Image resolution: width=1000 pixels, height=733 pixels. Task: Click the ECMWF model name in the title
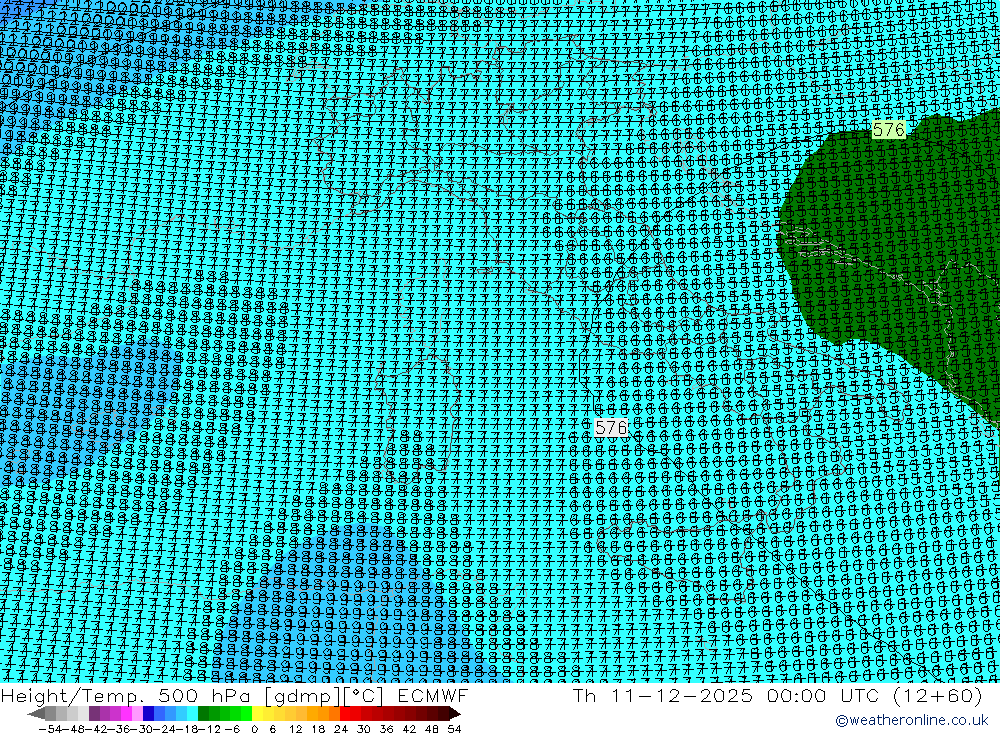(433, 696)
